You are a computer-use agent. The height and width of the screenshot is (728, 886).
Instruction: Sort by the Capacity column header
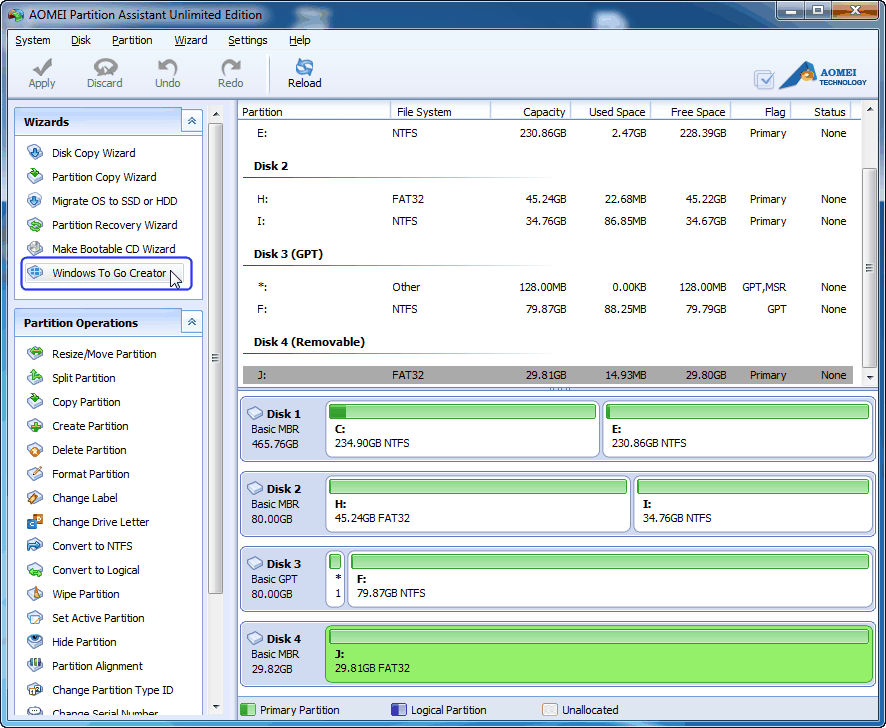coord(531,112)
